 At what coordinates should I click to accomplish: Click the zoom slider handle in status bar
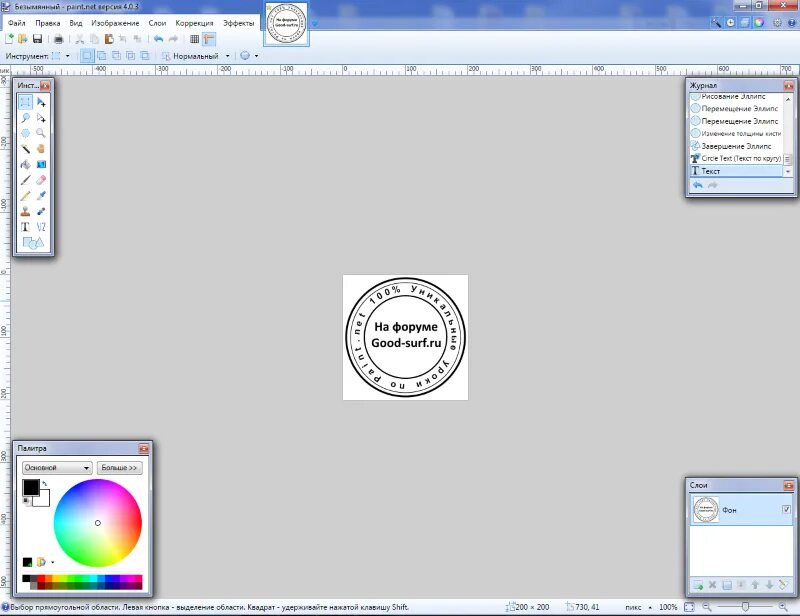pyautogui.click(x=745, y=607)
